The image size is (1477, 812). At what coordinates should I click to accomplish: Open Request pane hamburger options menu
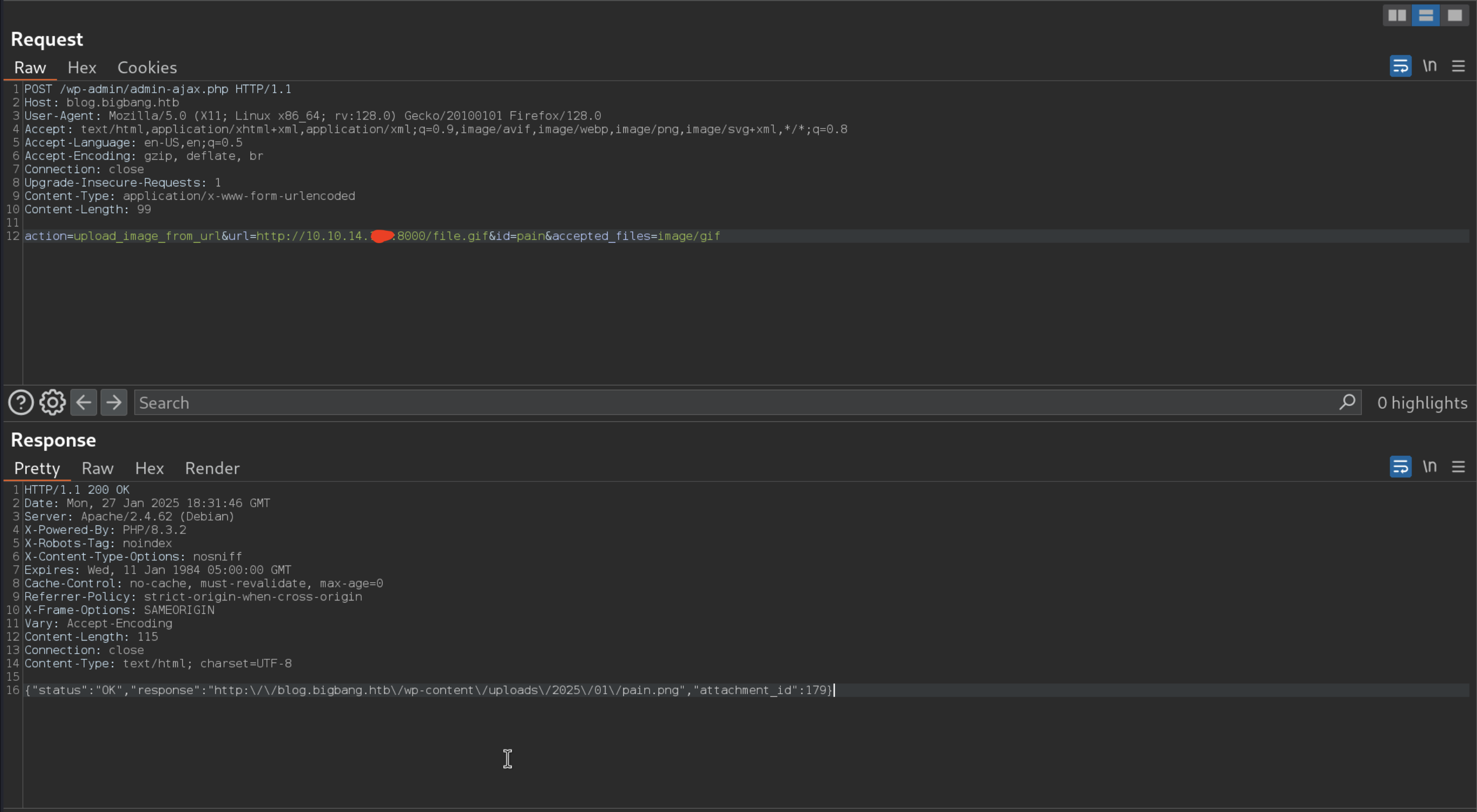(x=1458, y=66)
